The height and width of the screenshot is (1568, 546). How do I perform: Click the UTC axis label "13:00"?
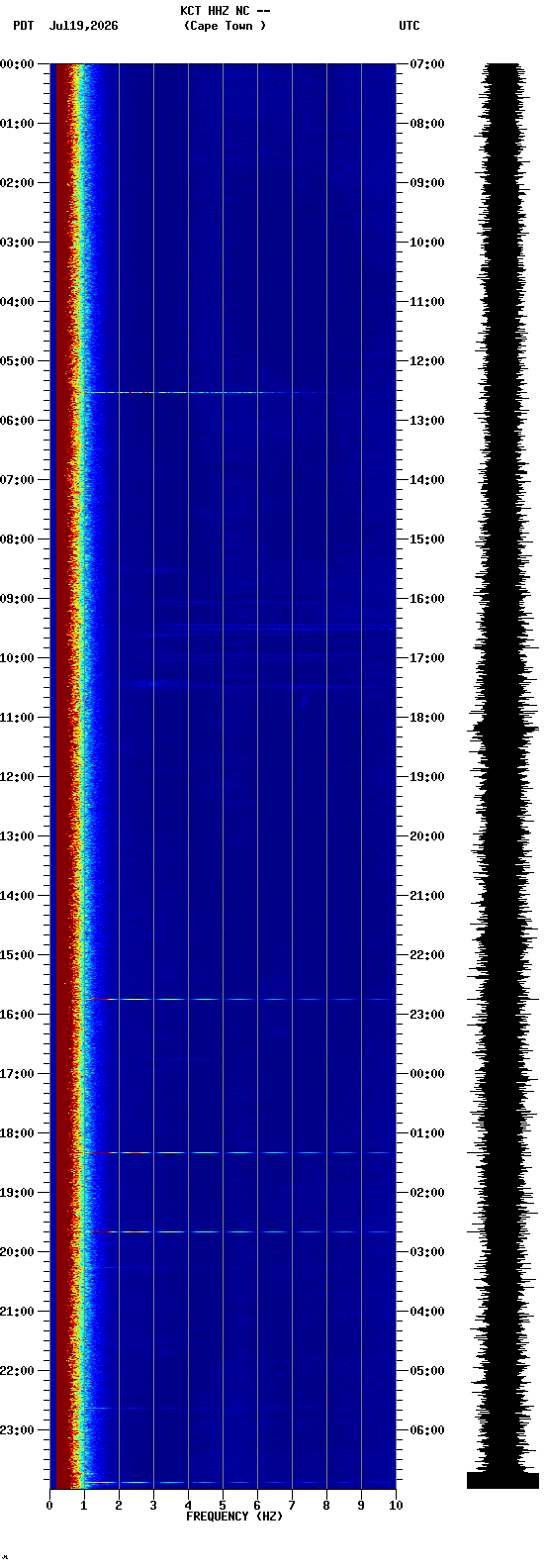click(x=427, y=421)
